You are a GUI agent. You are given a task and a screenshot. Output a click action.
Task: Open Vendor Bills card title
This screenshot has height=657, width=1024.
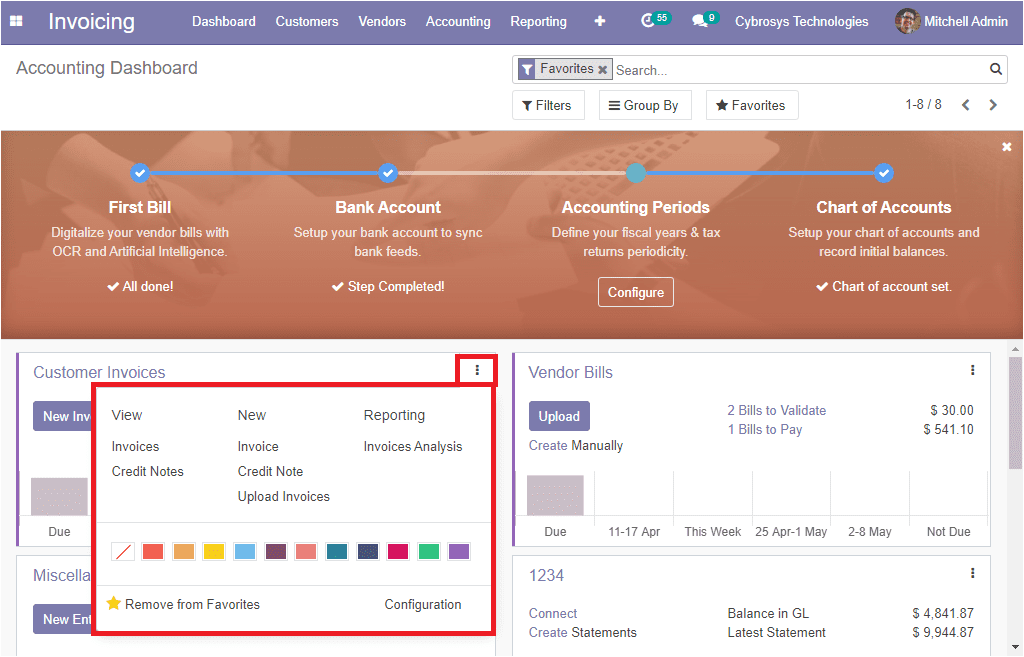(570, 372)
